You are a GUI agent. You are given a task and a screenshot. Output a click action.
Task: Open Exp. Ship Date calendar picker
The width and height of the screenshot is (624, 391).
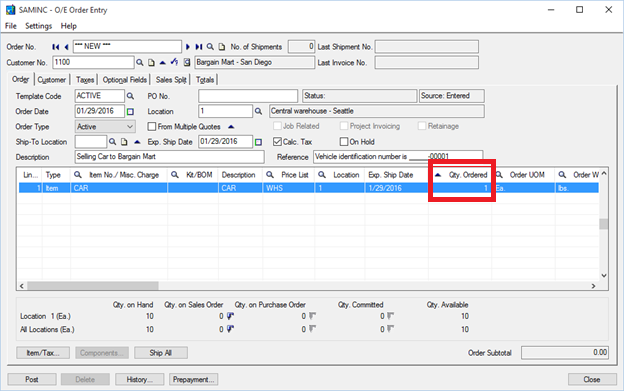258,142
